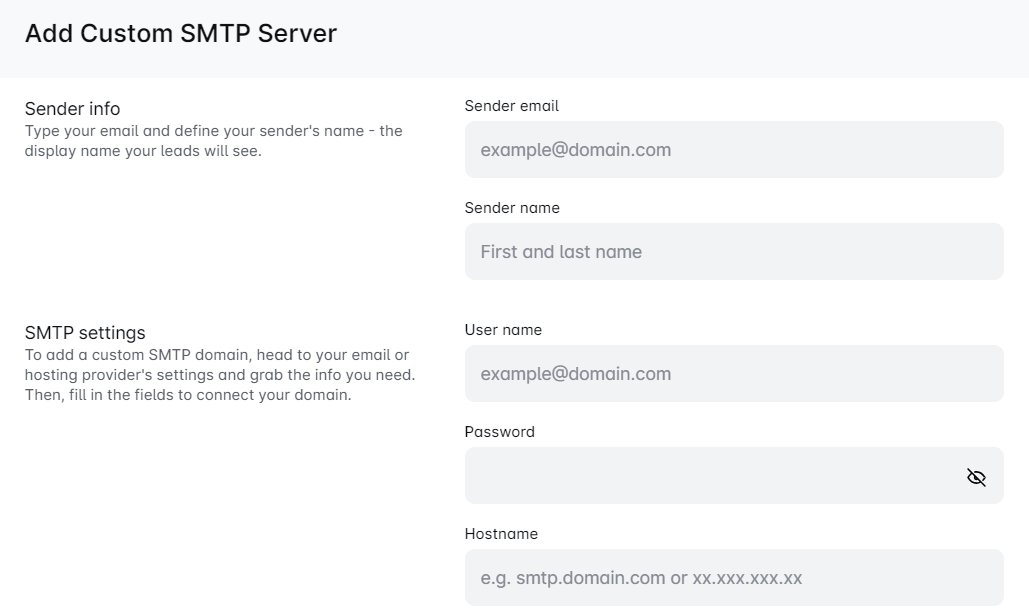Select the Hostname input field
The width and height of the screenshot is (1029, 614).
[x=733, y=577]
